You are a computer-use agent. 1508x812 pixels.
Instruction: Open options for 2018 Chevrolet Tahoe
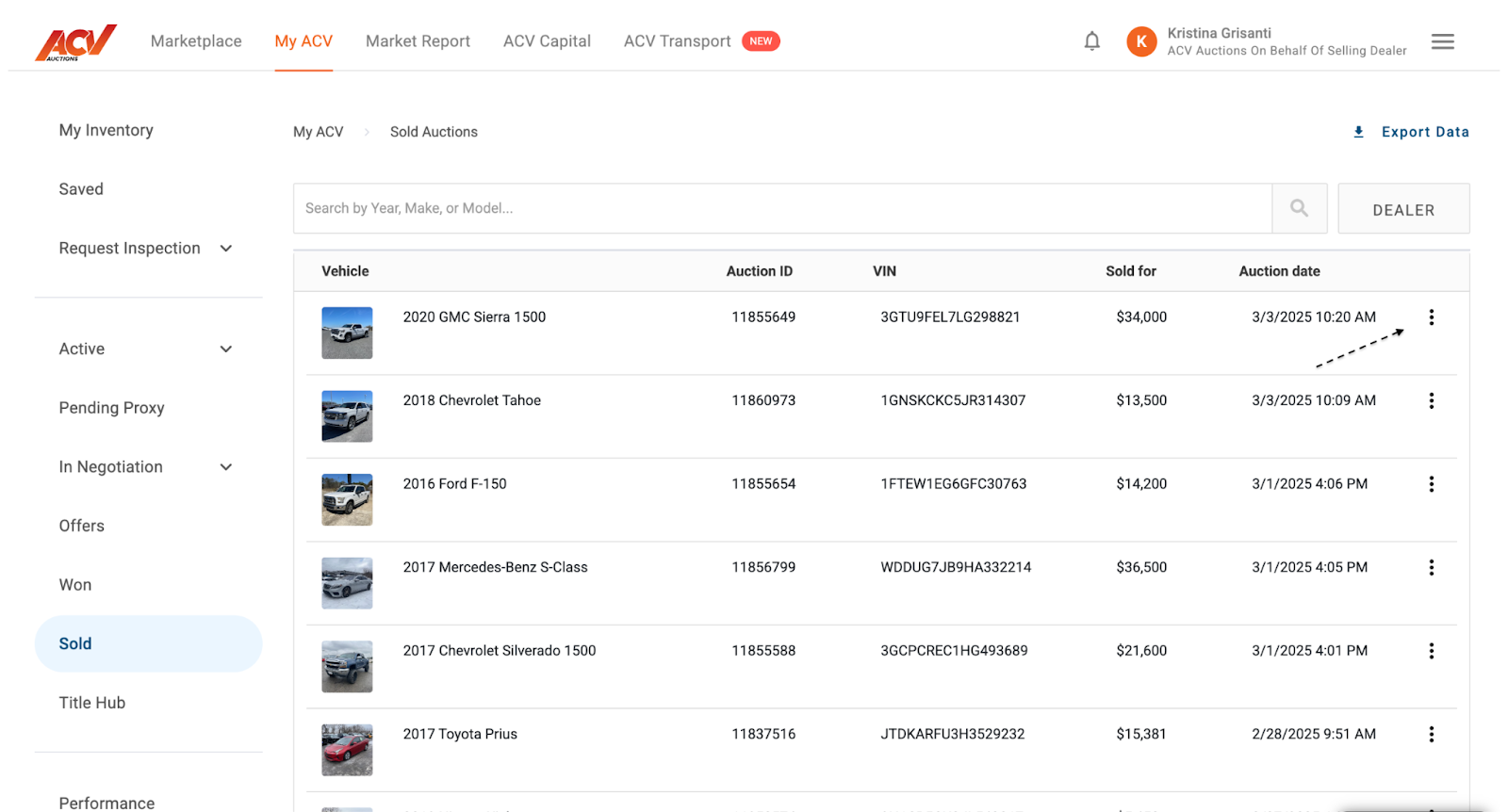click(1431, 400)
